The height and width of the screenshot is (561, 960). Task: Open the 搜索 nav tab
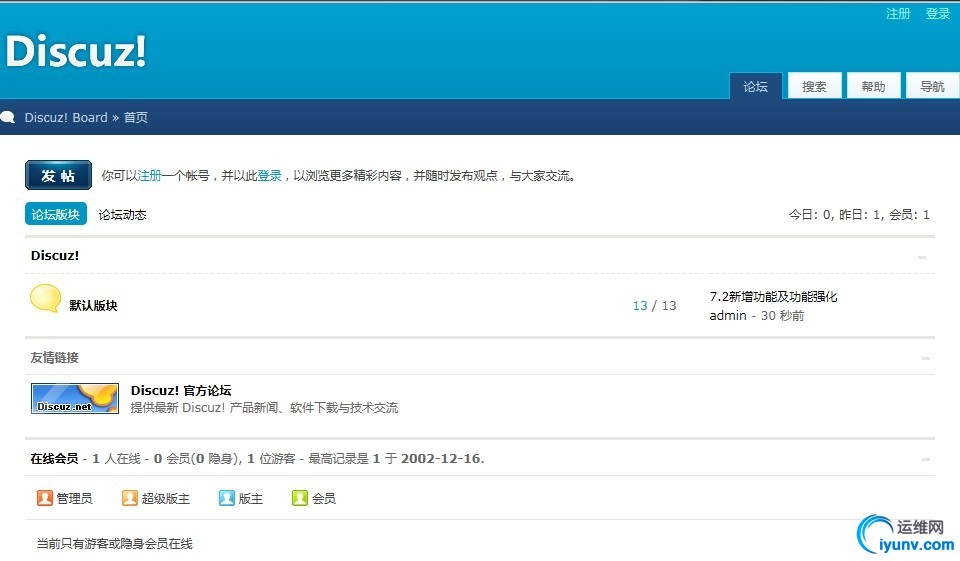pos(814,86)
